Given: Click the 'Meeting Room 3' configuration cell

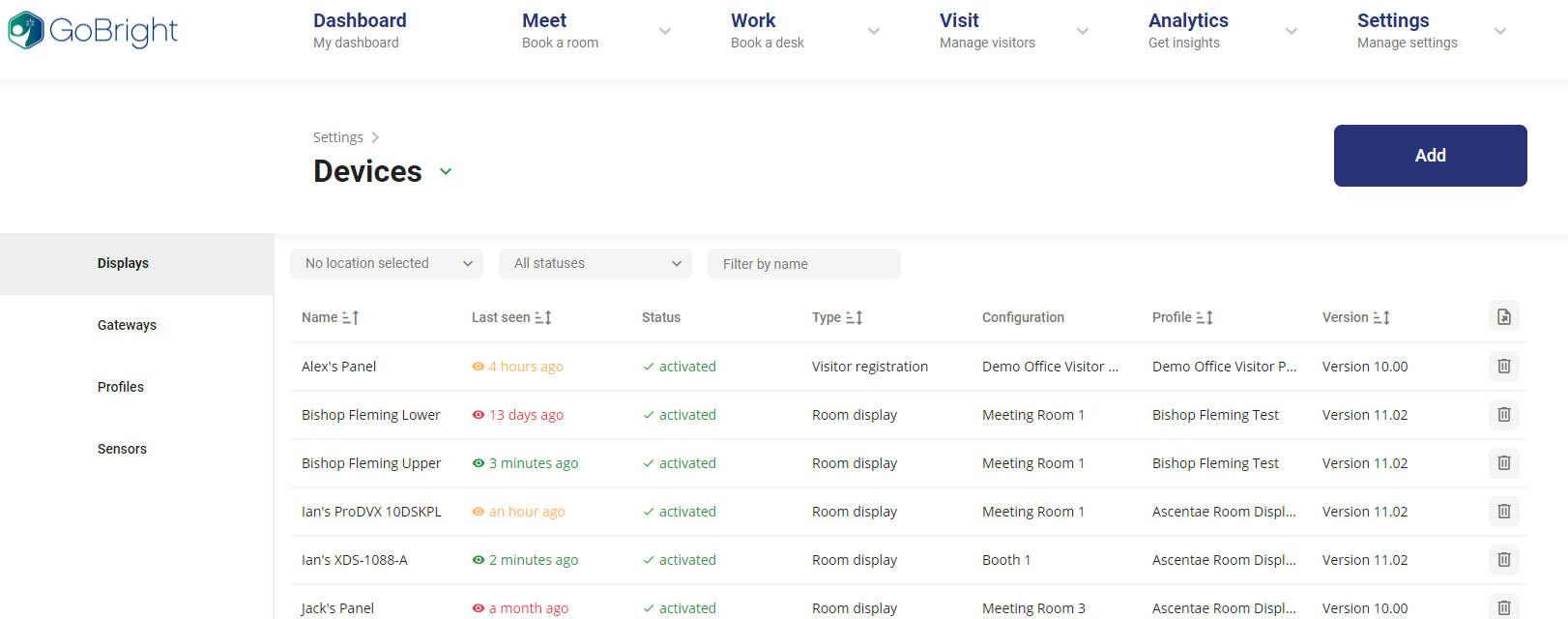Looking at the screenshot, I should (1033, 608).
